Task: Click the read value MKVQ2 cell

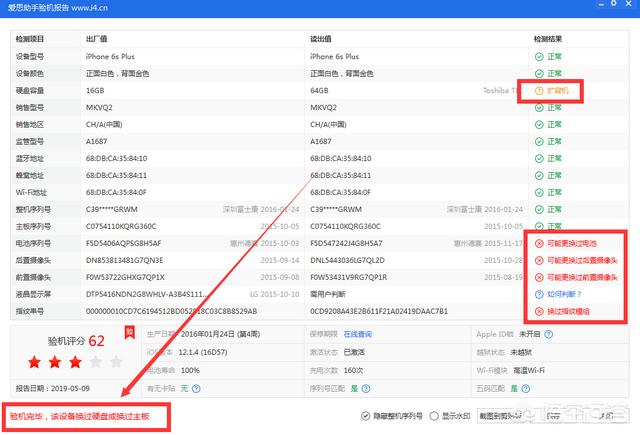Action: (323, 108)
